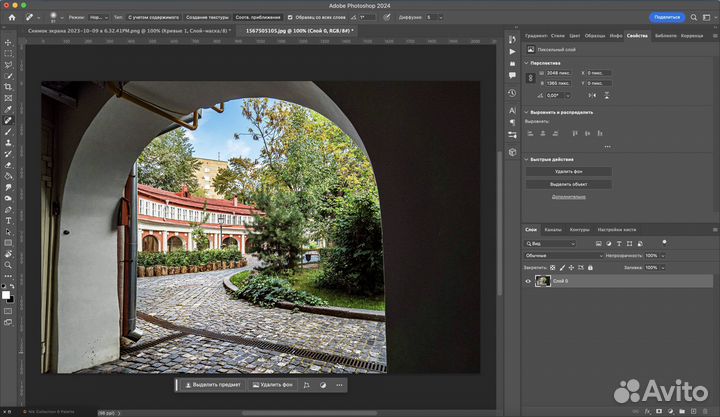Screen dimensions: 720x417
Task: Add layer style fx icon
Action: 647,411
